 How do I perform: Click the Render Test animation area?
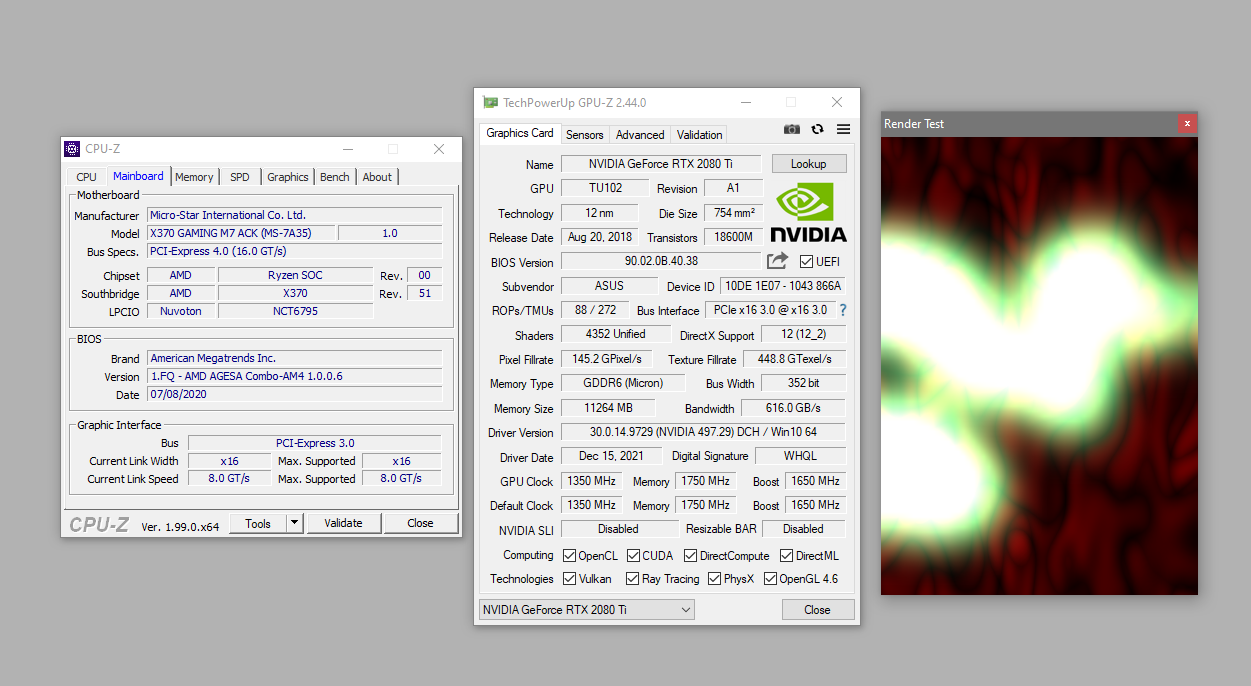[x=1039, y=366]
